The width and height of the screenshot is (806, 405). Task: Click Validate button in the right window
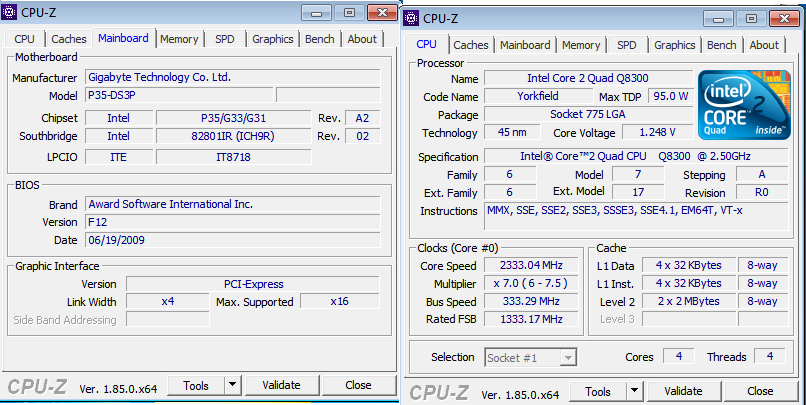pyautogui.click(x=683, y=392)
